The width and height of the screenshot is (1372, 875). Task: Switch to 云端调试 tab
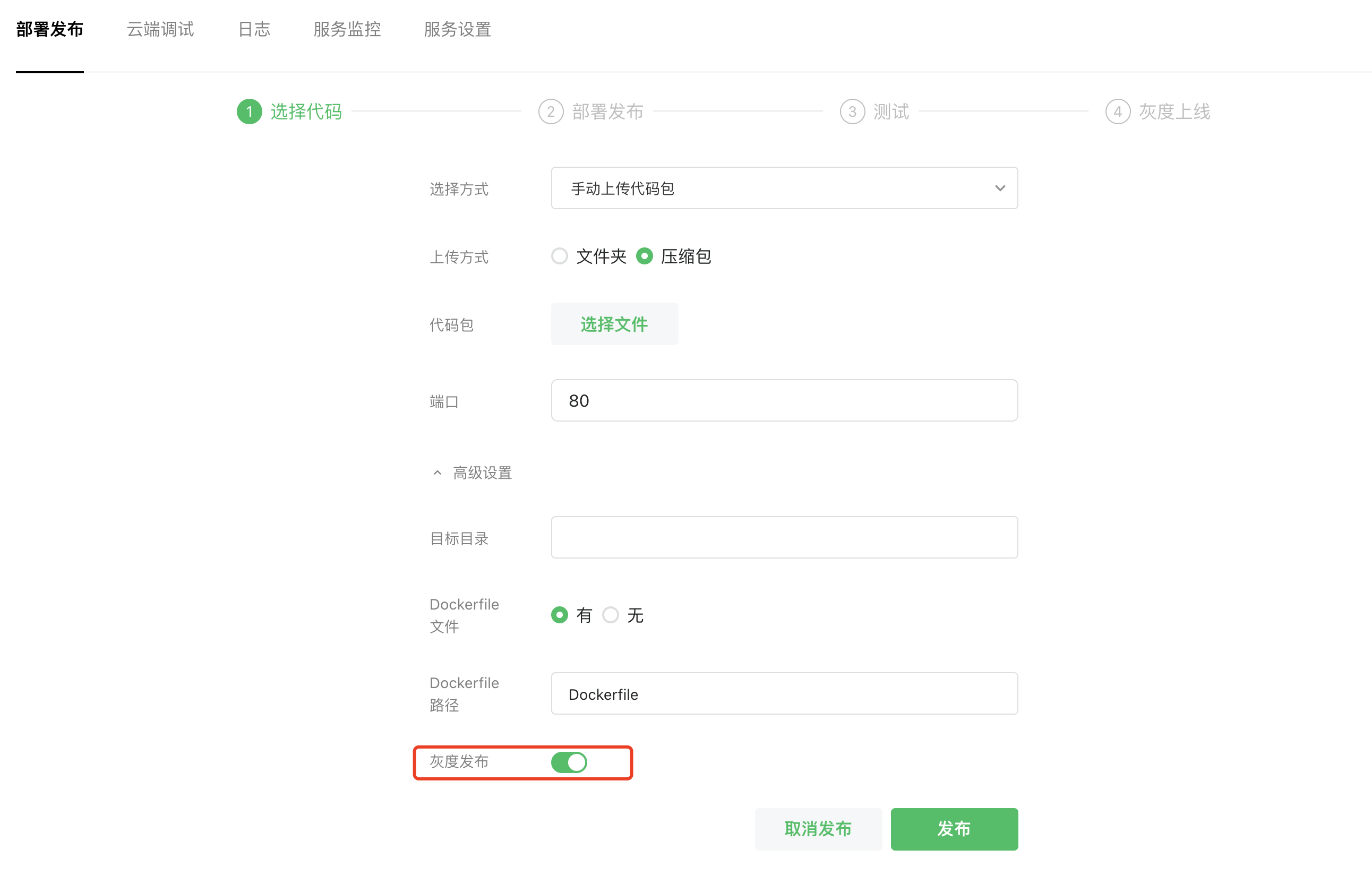pos(160,30)
